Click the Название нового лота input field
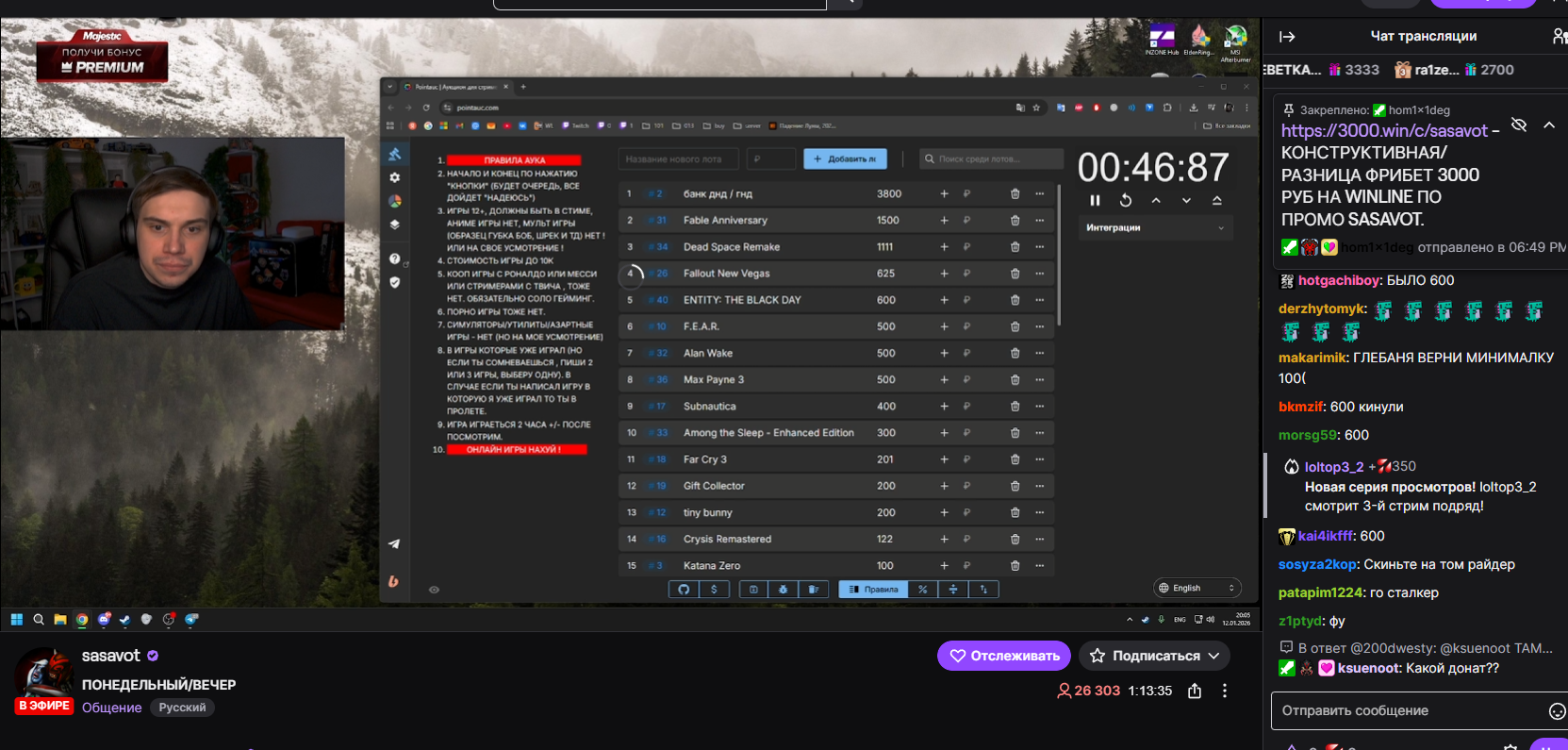The width and height of the screenshot is (1568, 750). click(678, 159)
